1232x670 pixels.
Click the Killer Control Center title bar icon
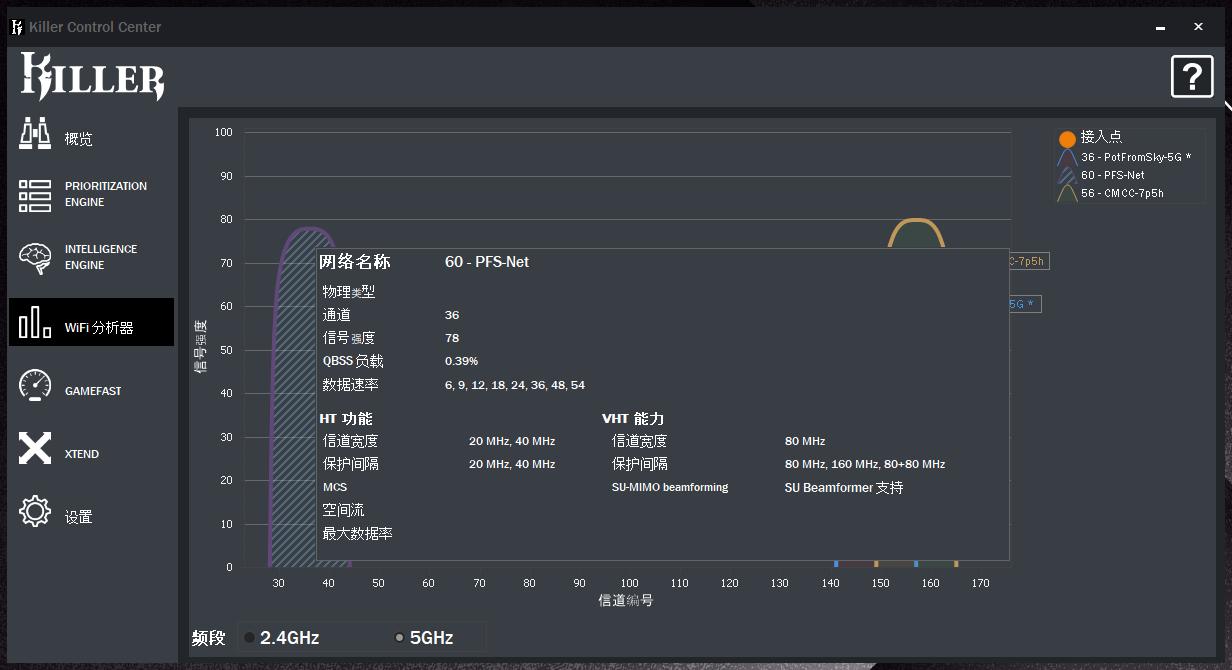coord(16,27)
